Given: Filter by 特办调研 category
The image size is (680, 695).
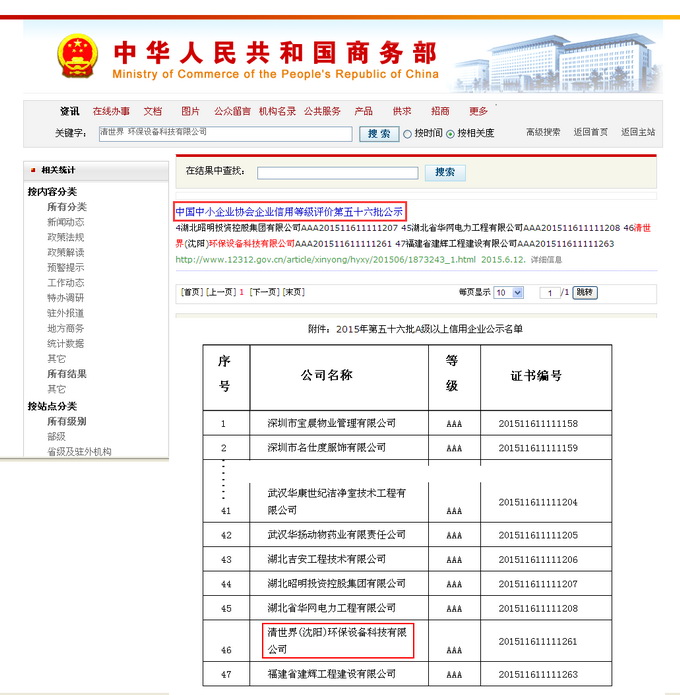Looking at the screenshot, I should (66, 298).
